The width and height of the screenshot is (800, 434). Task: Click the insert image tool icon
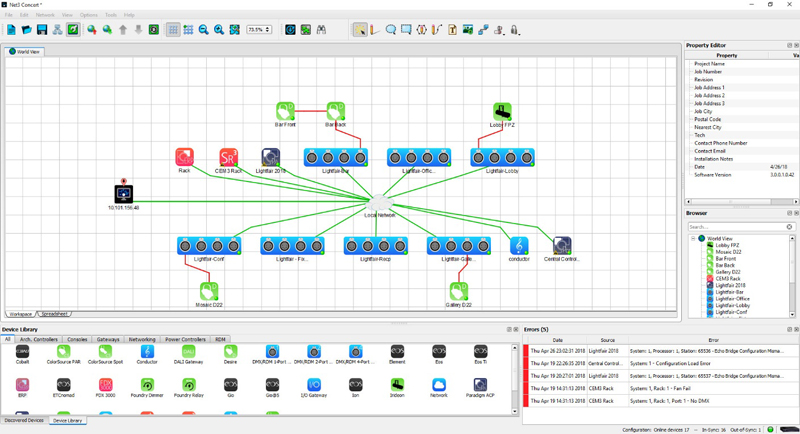[467, 30]
